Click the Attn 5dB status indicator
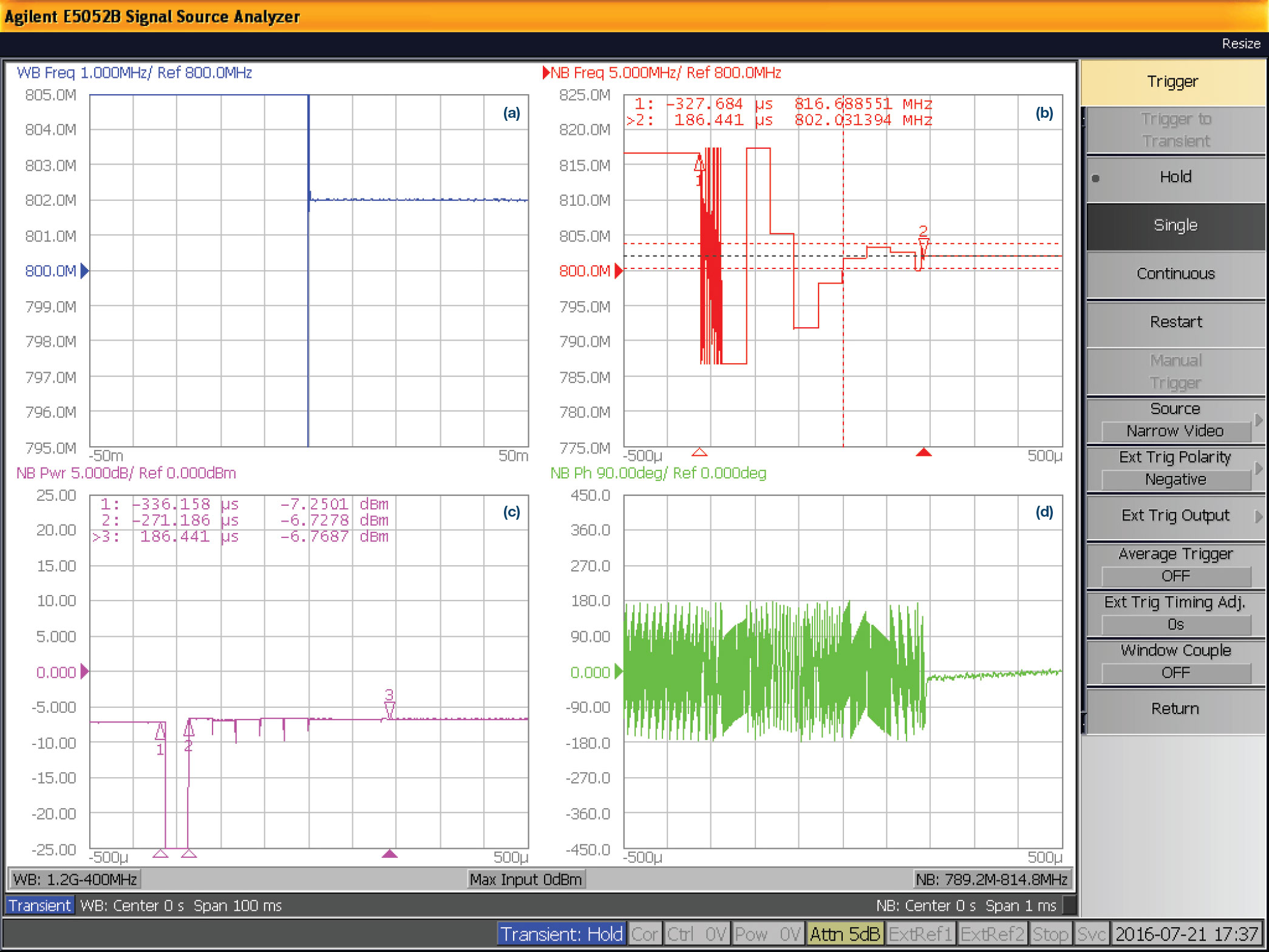The image size is (1269, 952). tap(844, 934)
